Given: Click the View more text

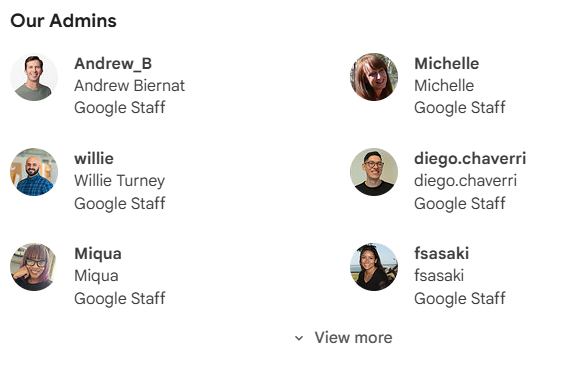Looking at the screenshot, I should [353, 337].
